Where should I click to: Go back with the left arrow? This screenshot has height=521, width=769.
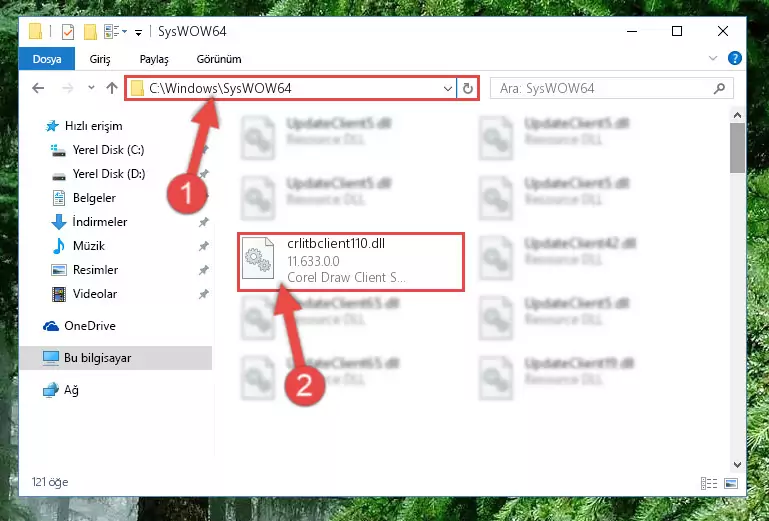[x=38, y=88]
